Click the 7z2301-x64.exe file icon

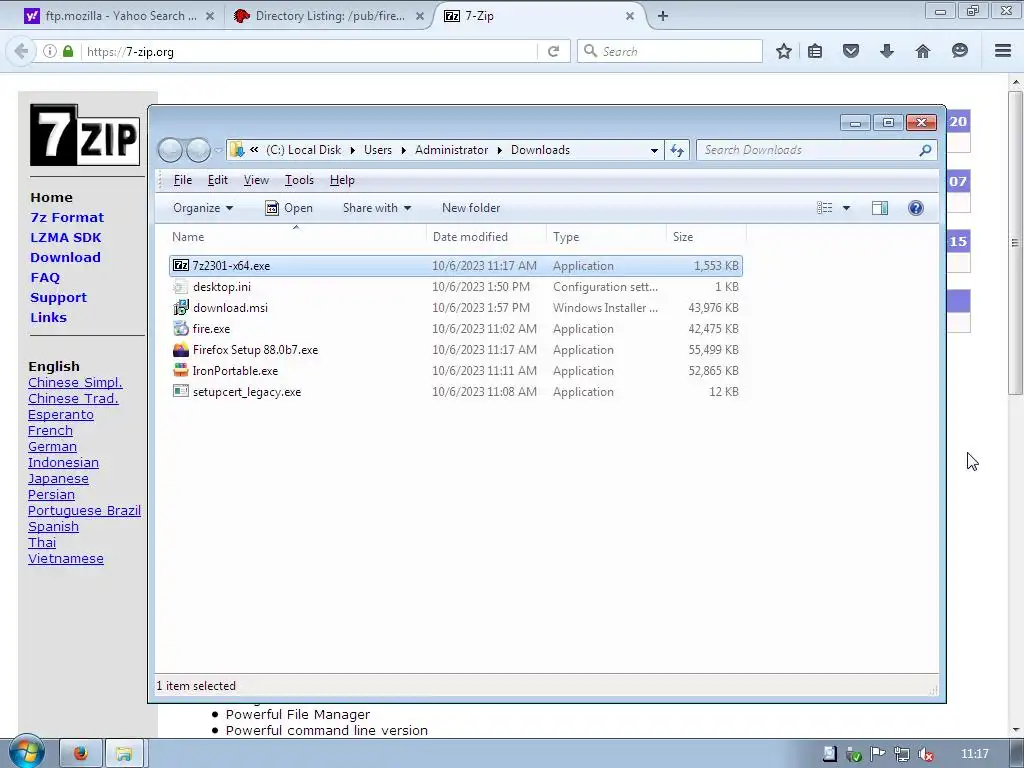pos(181,266)
